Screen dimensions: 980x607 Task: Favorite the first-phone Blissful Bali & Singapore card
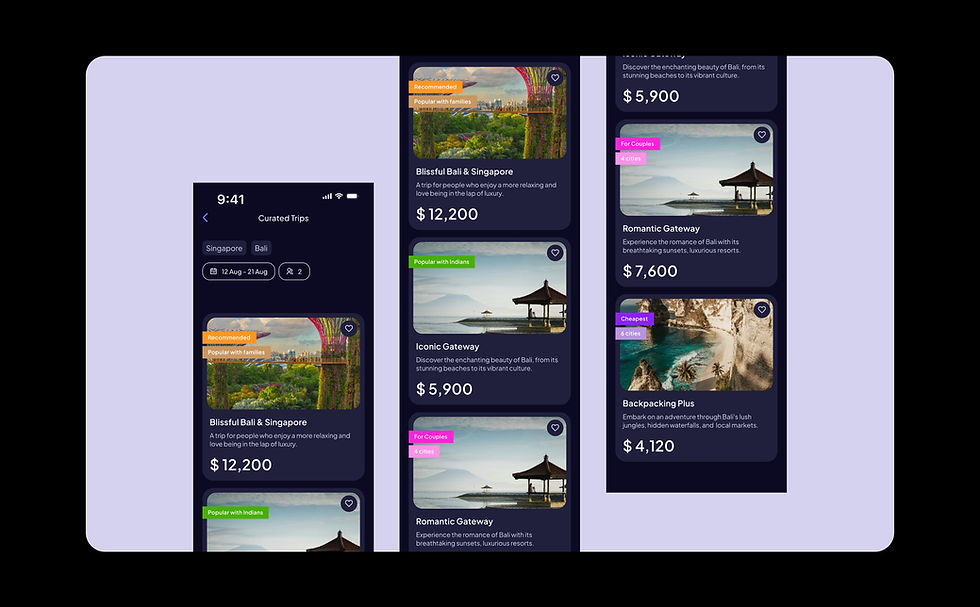pos(349,329)
